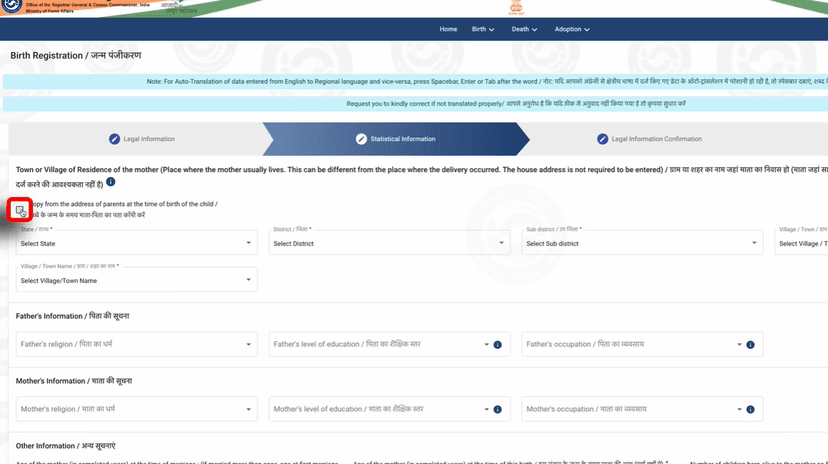Open the Select Village/Town Name dropdown

(x=137, y=280)
